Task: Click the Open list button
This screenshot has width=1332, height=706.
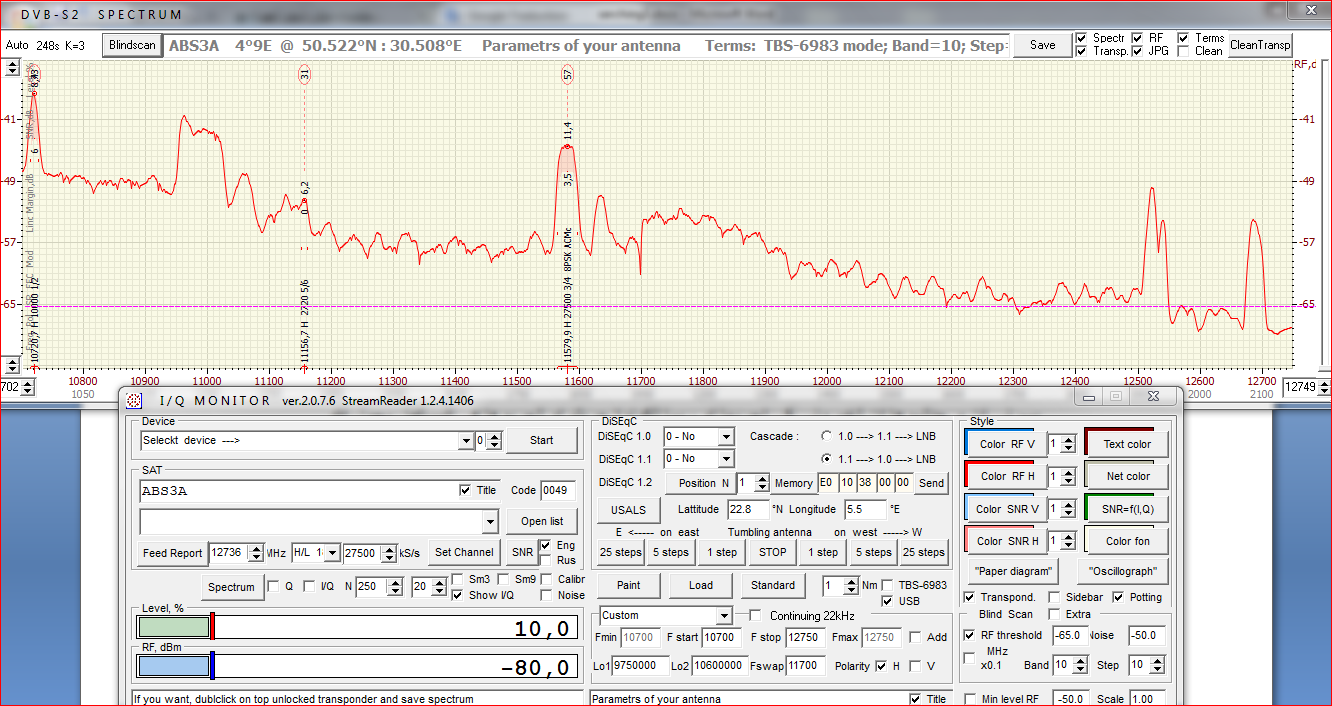Action: point(542,521)
